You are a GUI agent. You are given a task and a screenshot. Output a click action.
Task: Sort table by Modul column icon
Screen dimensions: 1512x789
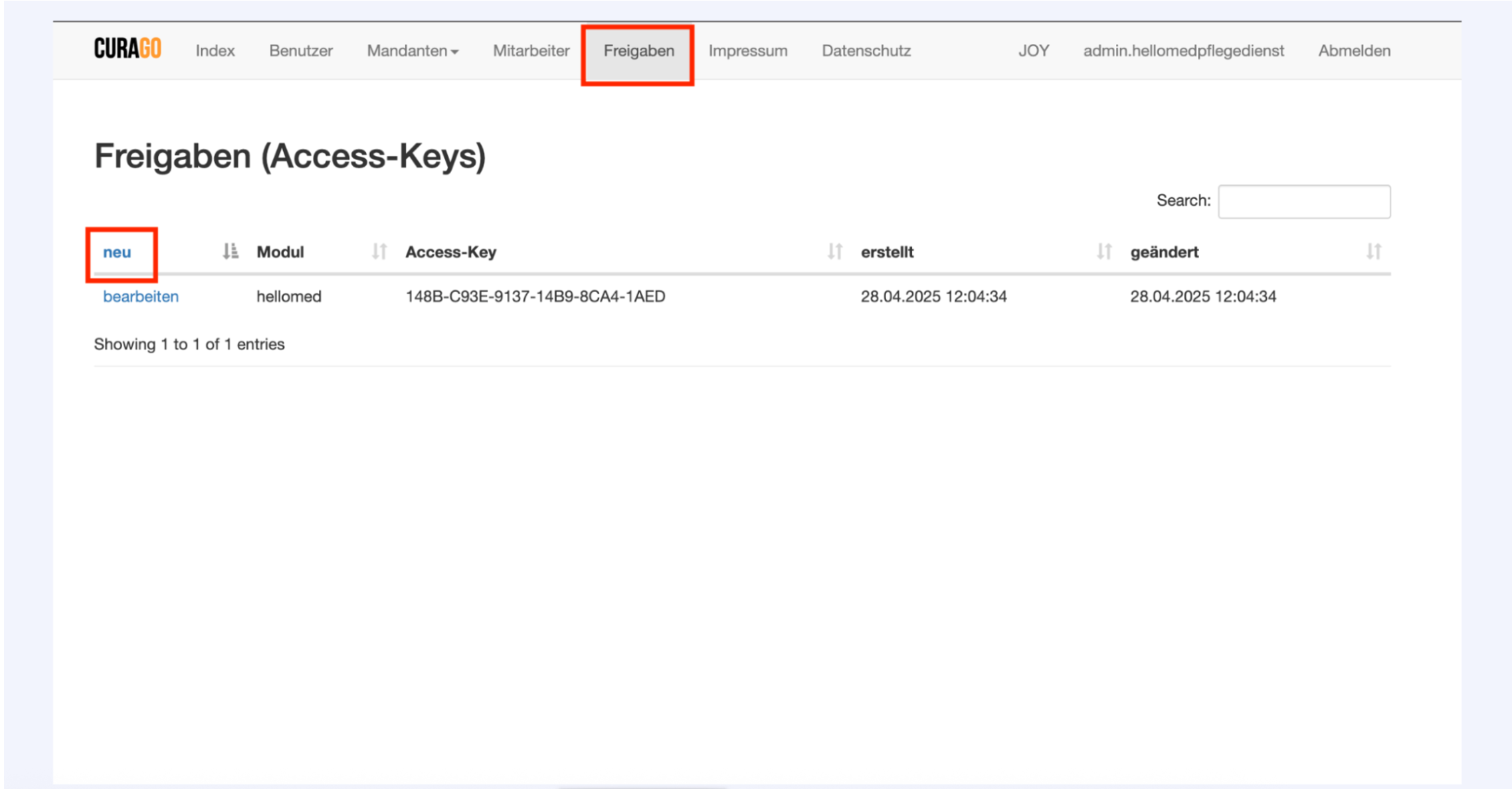(x=379, y=252)
